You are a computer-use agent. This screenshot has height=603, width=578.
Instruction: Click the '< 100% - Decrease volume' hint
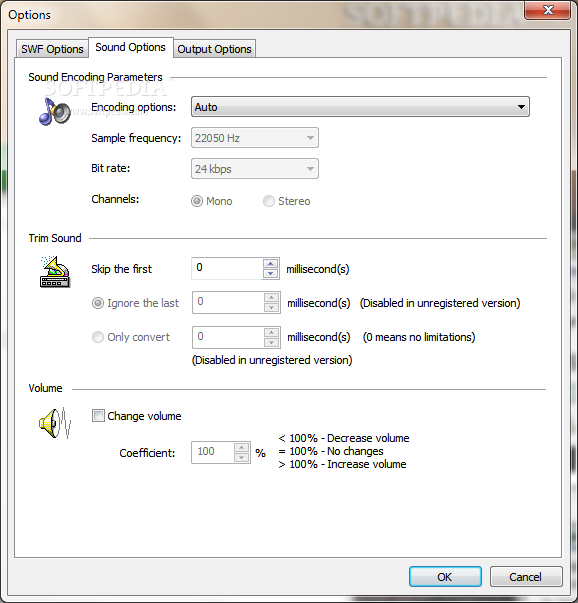tap(343, 438)
